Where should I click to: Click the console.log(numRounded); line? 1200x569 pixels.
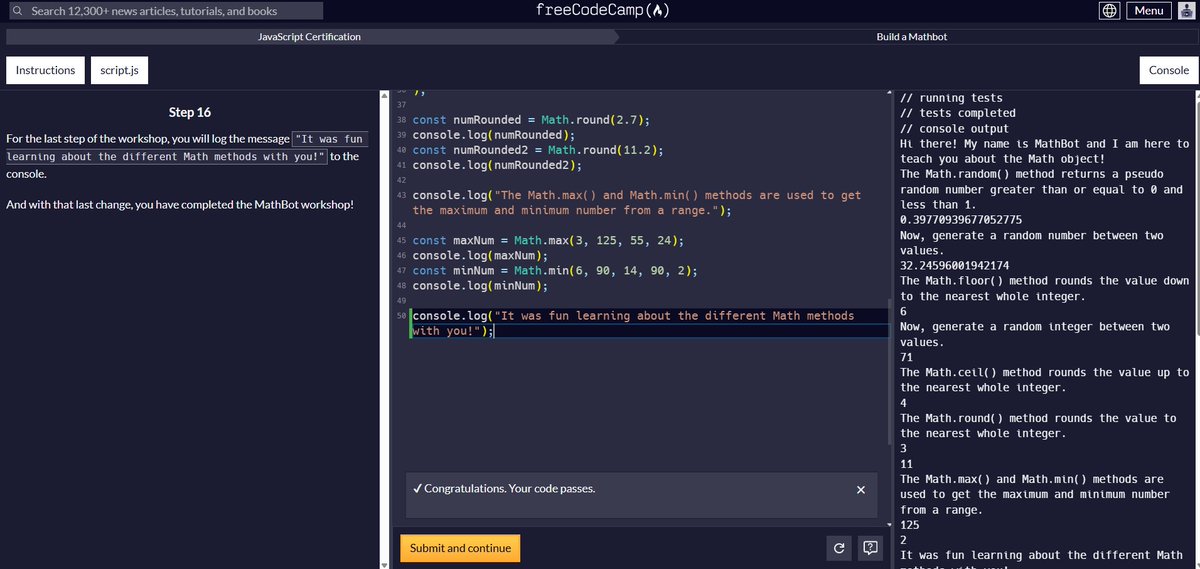click(494, 135)
